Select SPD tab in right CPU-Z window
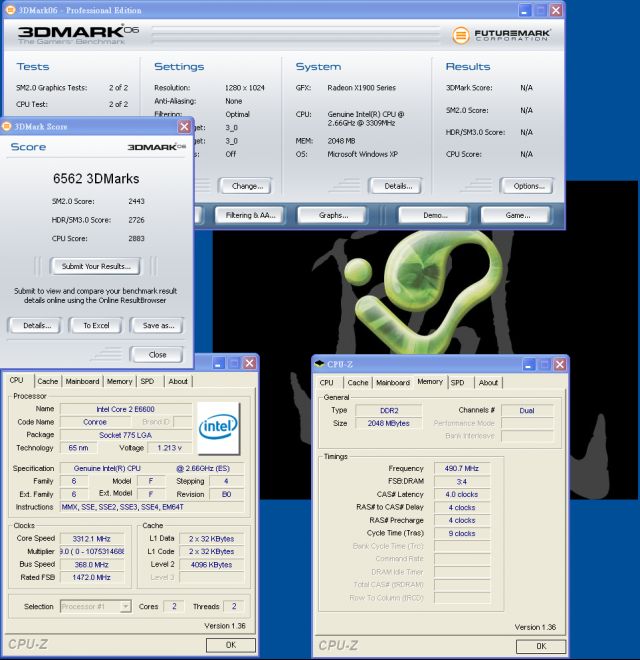 coord(458,383)
